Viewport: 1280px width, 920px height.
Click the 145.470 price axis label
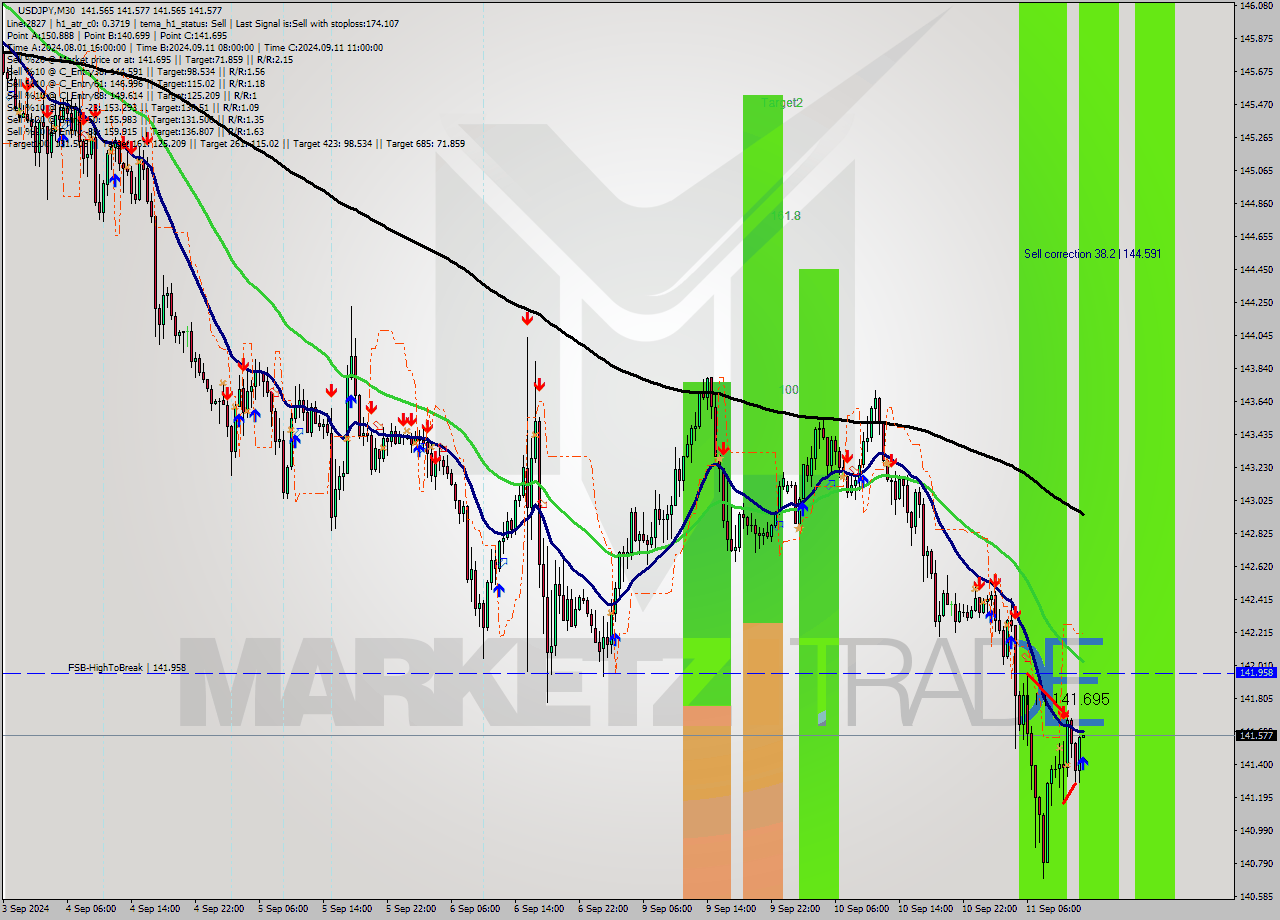[1256, 104]
